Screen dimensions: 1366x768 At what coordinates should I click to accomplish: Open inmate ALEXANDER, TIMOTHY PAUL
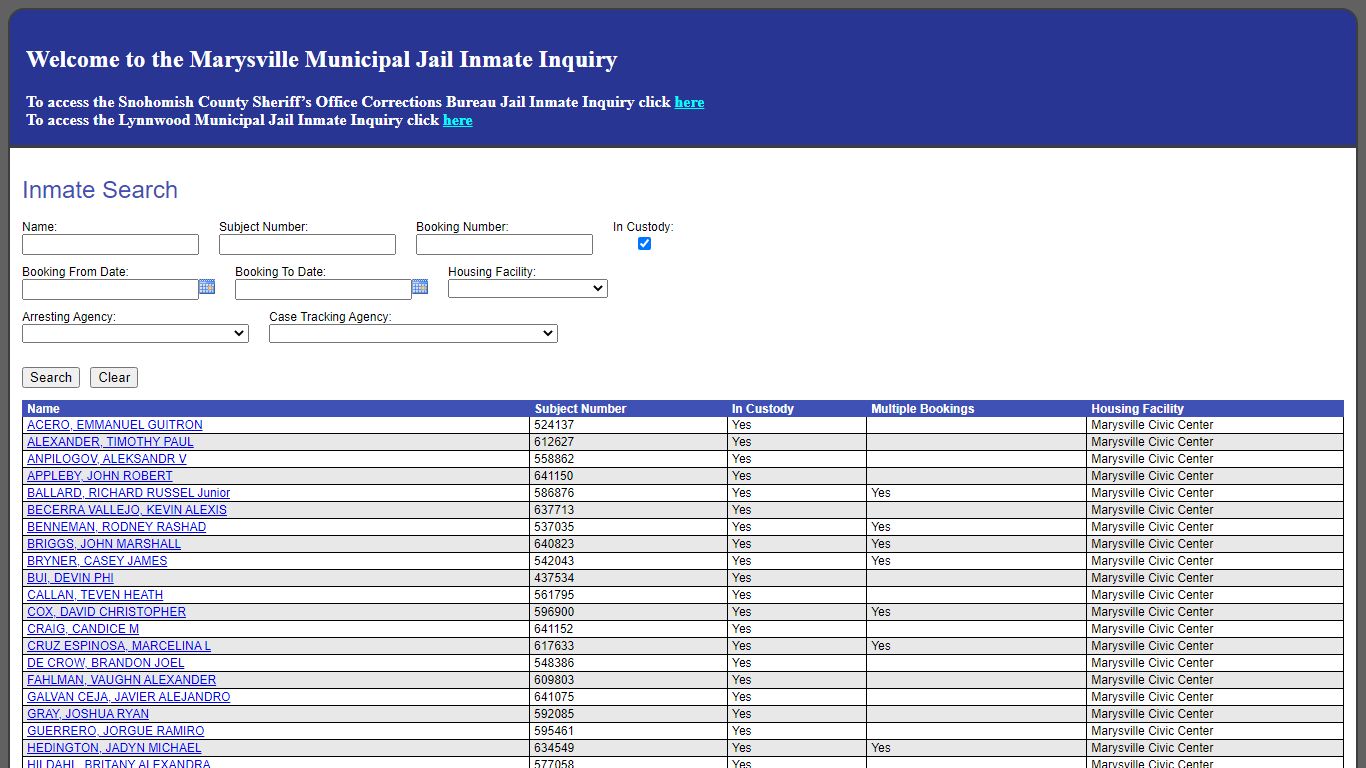[110, 442]
